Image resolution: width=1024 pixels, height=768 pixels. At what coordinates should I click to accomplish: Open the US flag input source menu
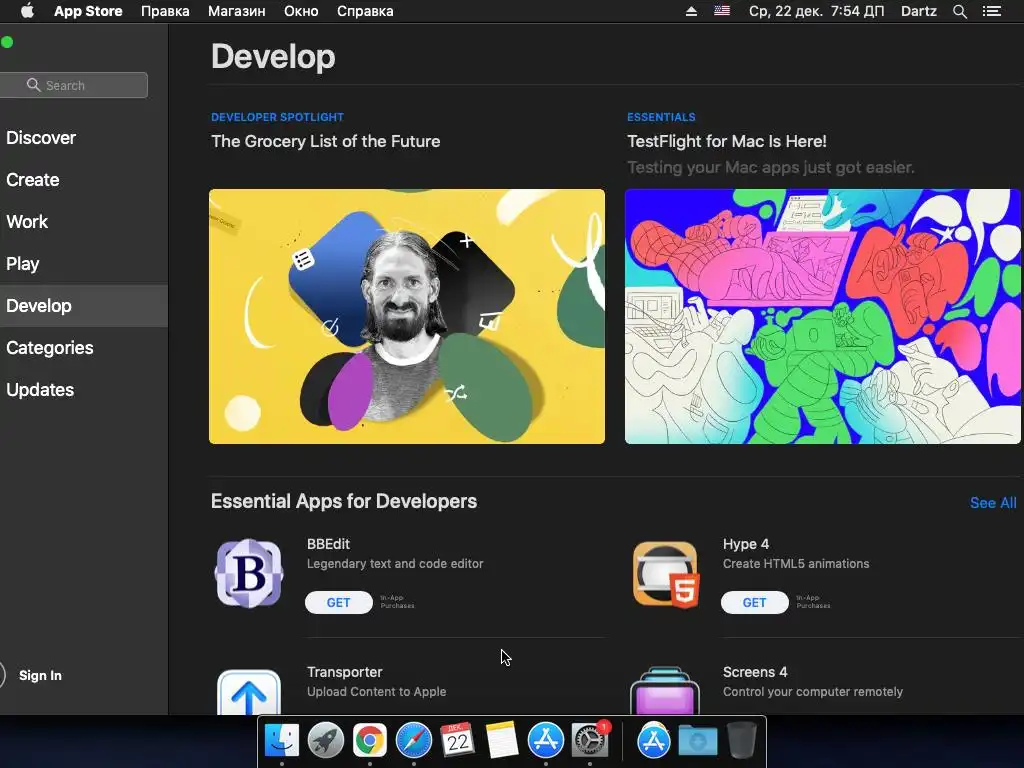click(722, 11)
